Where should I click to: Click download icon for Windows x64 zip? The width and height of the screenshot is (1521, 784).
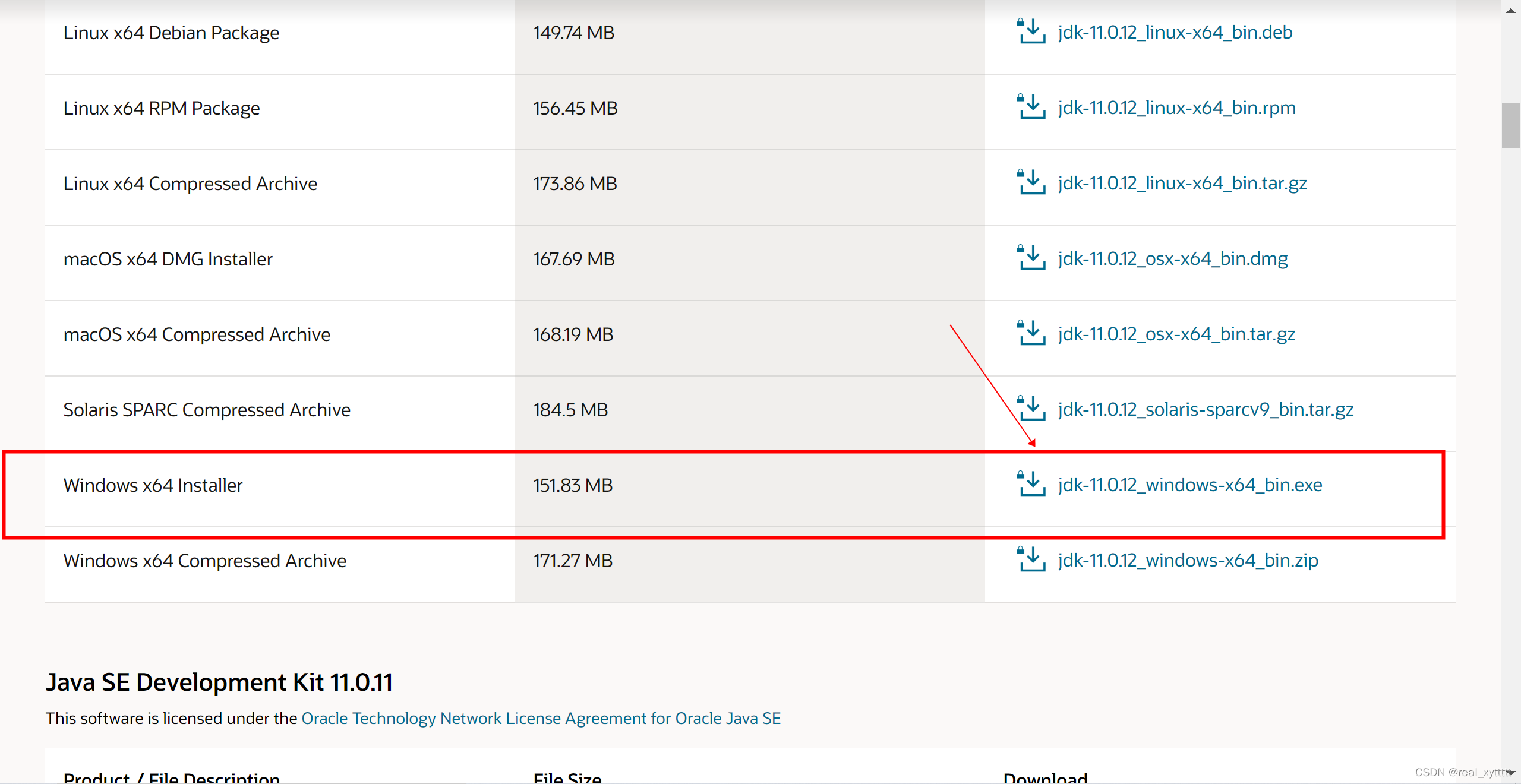coord(1031,560)
